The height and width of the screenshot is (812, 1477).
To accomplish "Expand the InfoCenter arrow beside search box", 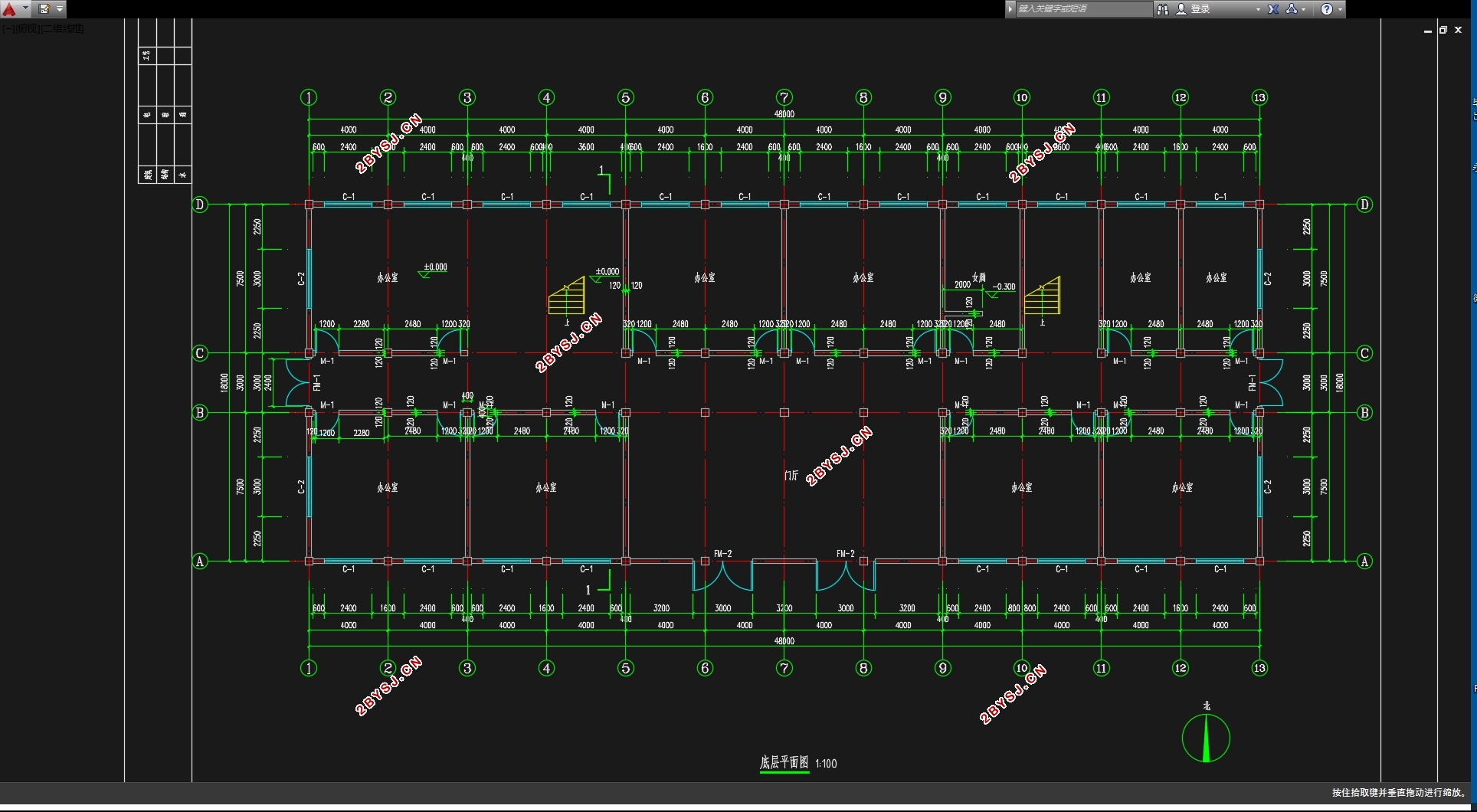I will (x=1010, y=9).
